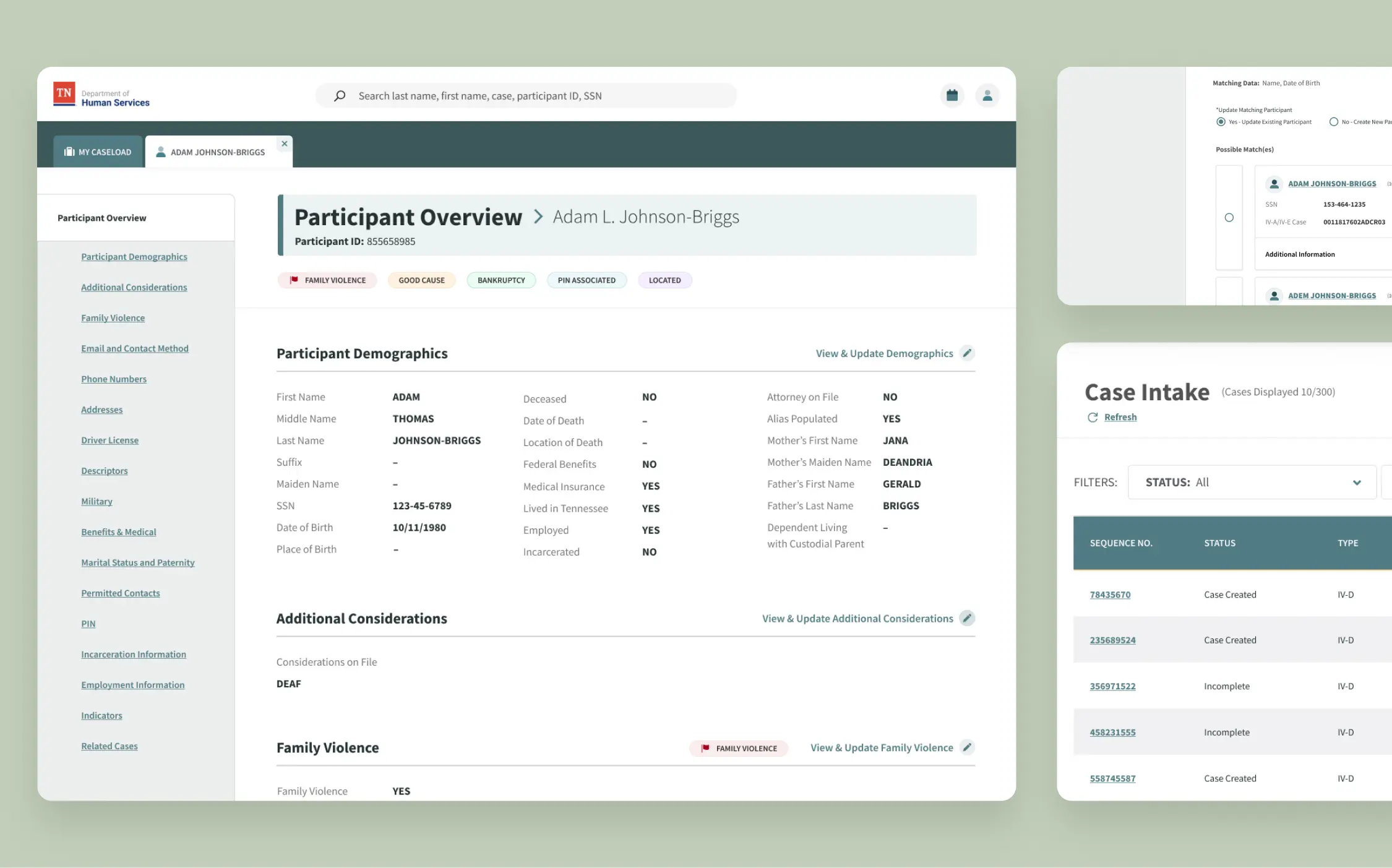Select the Adam Johnson-Briggs possible match radio
This screenshot has width=1392, height=868.
pos(1229,218)
